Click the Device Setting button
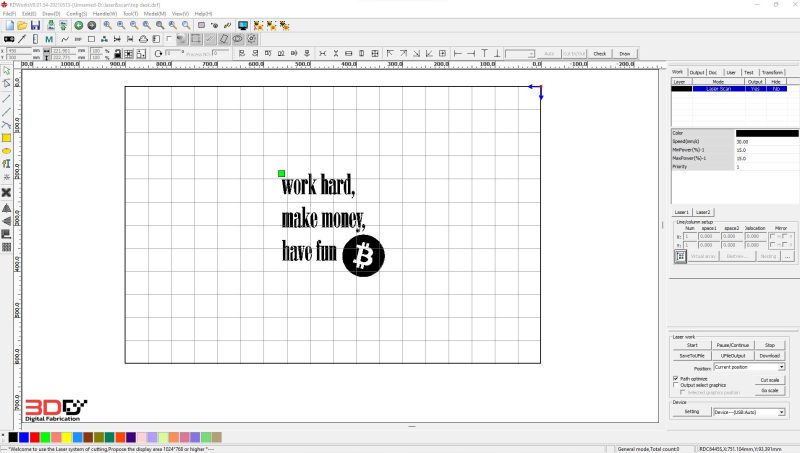The width and height of the screenshot is (800, 453). pos(692,412)
